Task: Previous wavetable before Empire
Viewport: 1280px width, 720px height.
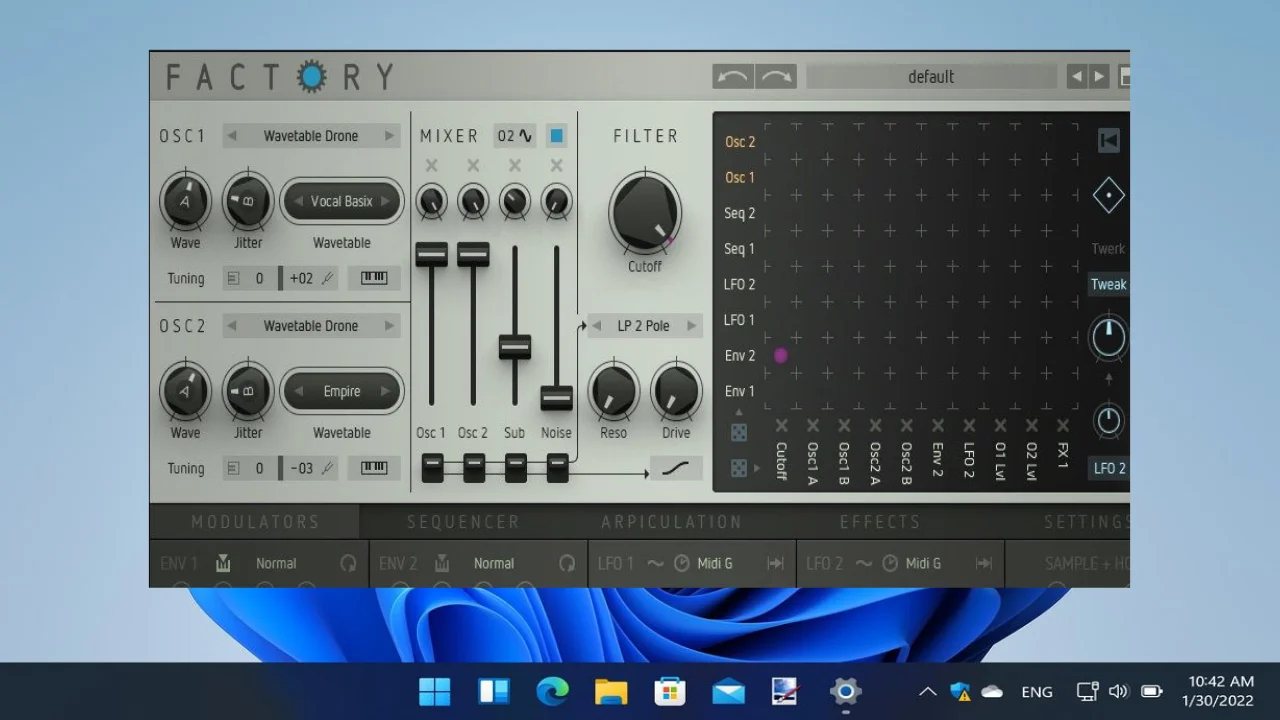Action: tap(297, 391)
